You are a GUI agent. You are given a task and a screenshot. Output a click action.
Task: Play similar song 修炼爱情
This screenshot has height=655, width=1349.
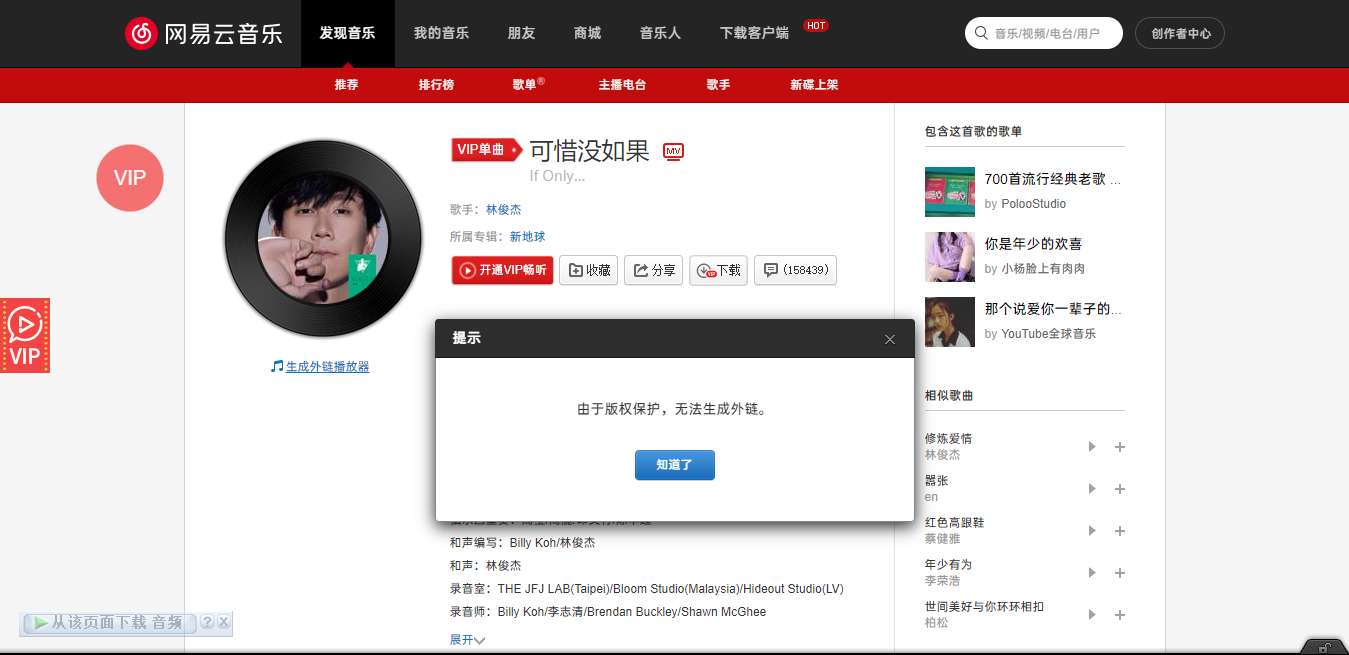(1092, 446)
